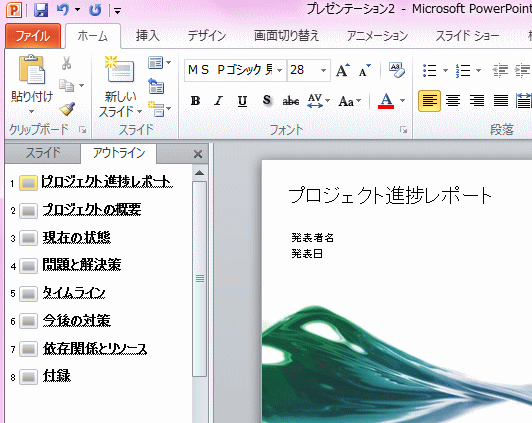Switch to the デザイン ribbon tab
532x423 pixels.
point(206,36)
